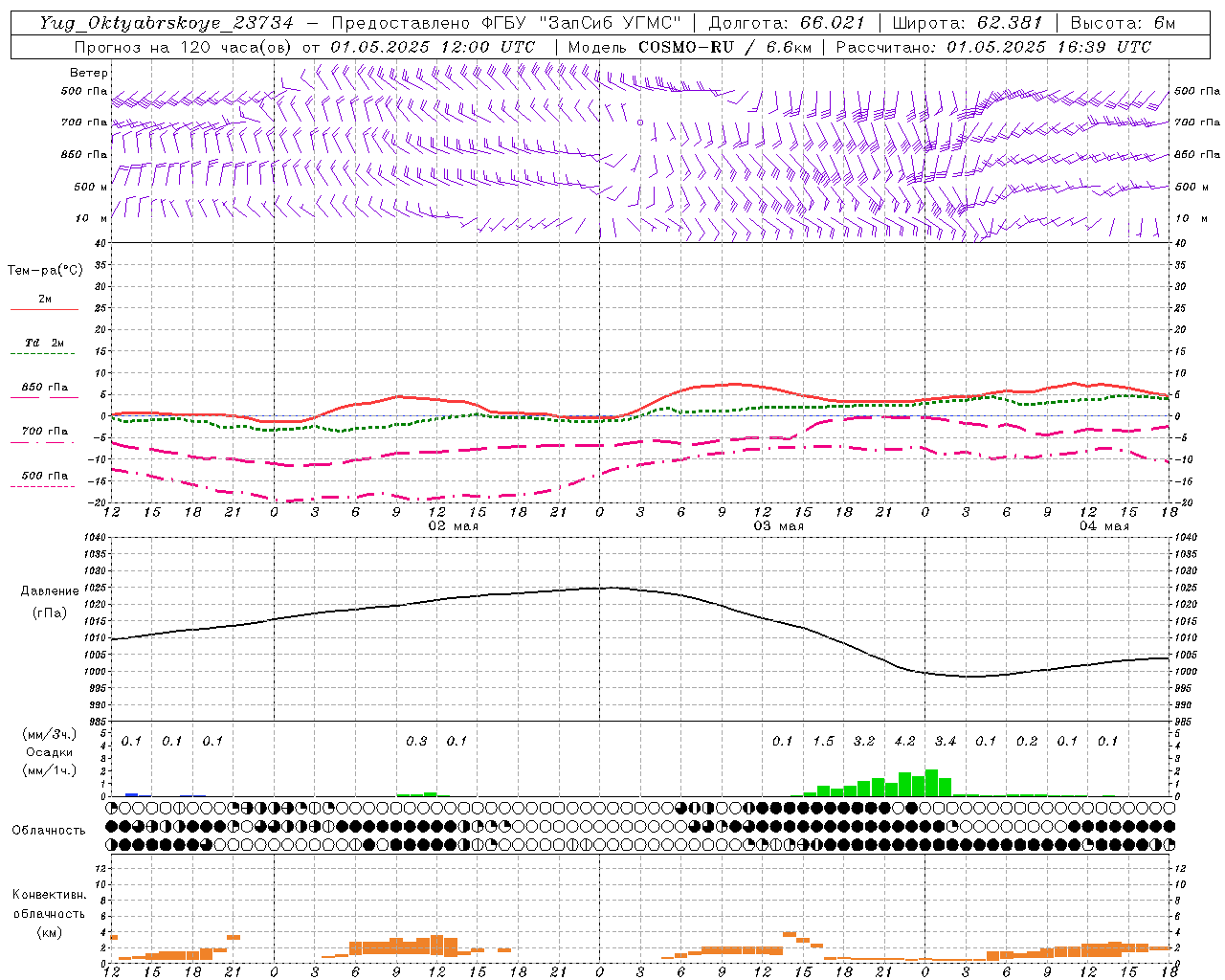Click the 3.2 precipitation total
The height and width of the screenshot is (980, 1225).
(x=864, y=742)
